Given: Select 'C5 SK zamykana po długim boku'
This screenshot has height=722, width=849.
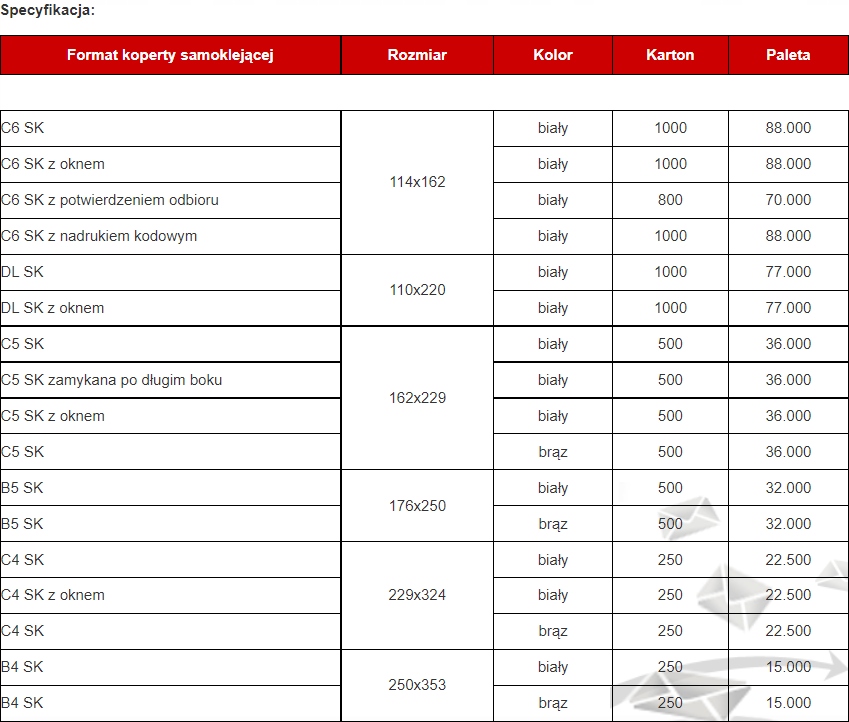Looking at the screenshot, I should click(x=112, y=380).
